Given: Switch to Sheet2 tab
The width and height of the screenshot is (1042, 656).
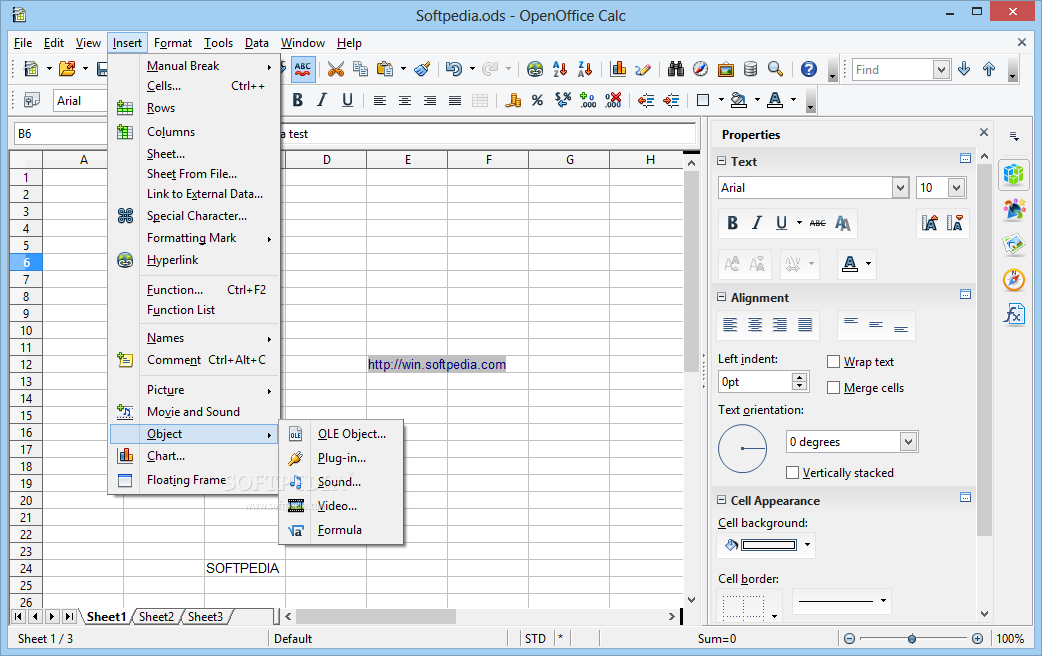Looking at the screenshot, I should [x=156, y=617].
